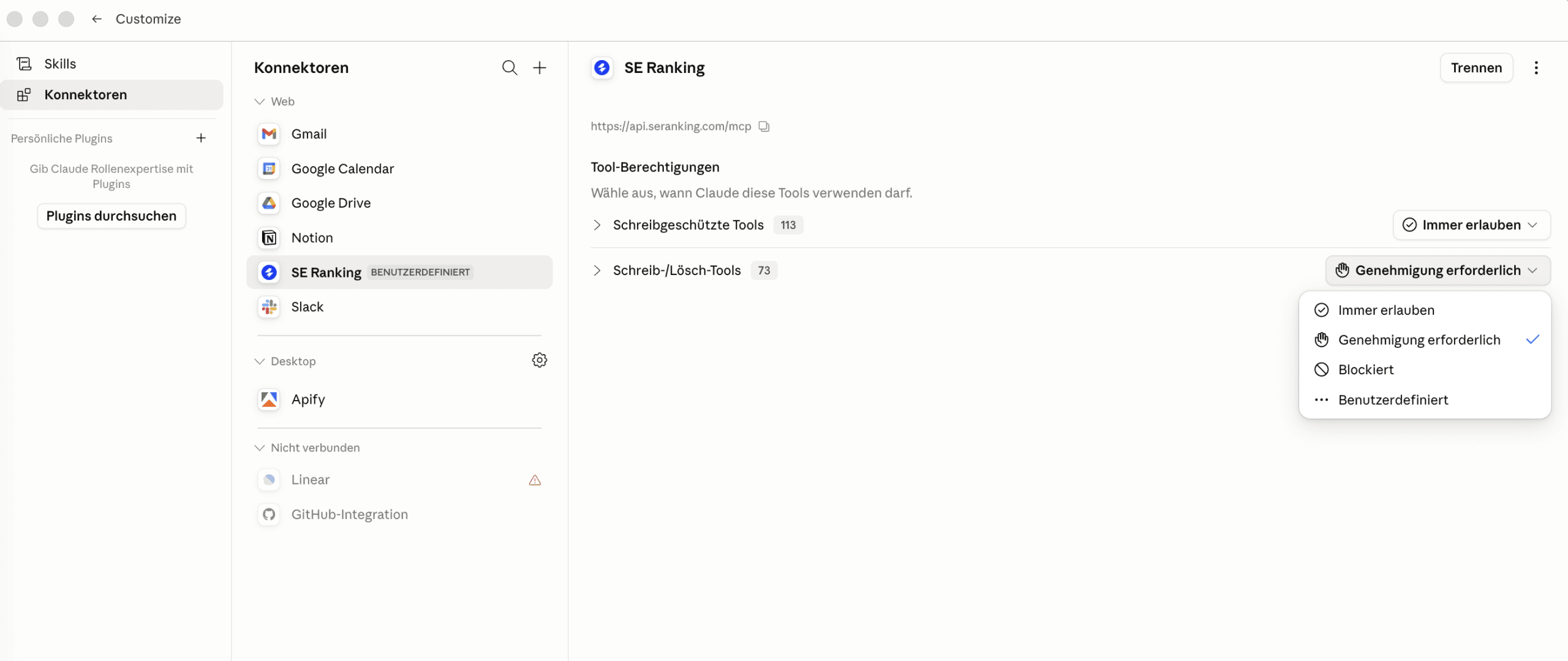Click the Konnektoren sidebar icon
The height and width of the screenshot is (661, 1568).
coord(24,95)
